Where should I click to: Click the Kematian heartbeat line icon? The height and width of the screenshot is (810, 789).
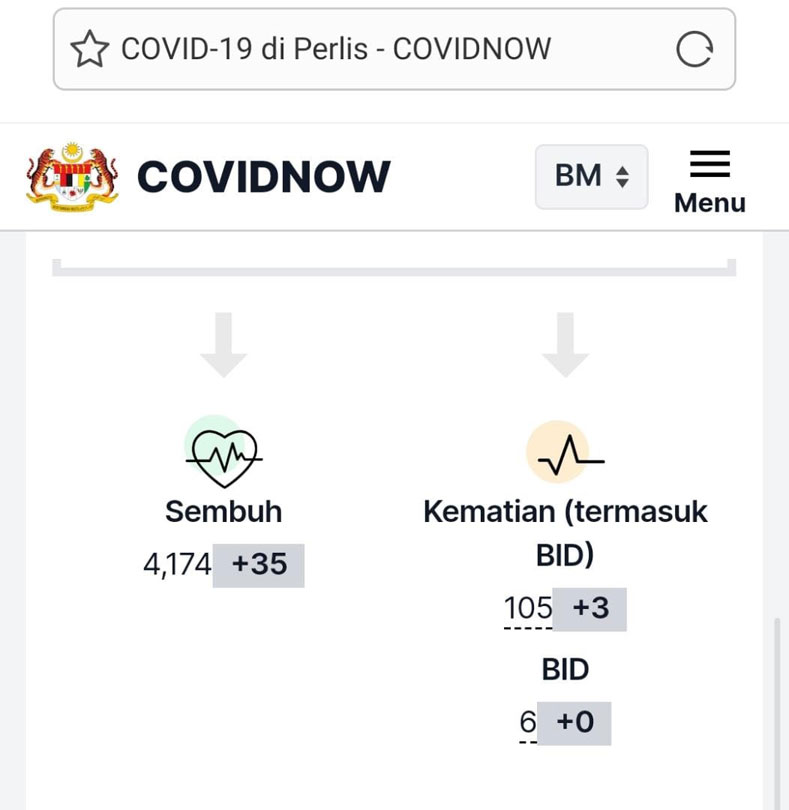(565, 452)
